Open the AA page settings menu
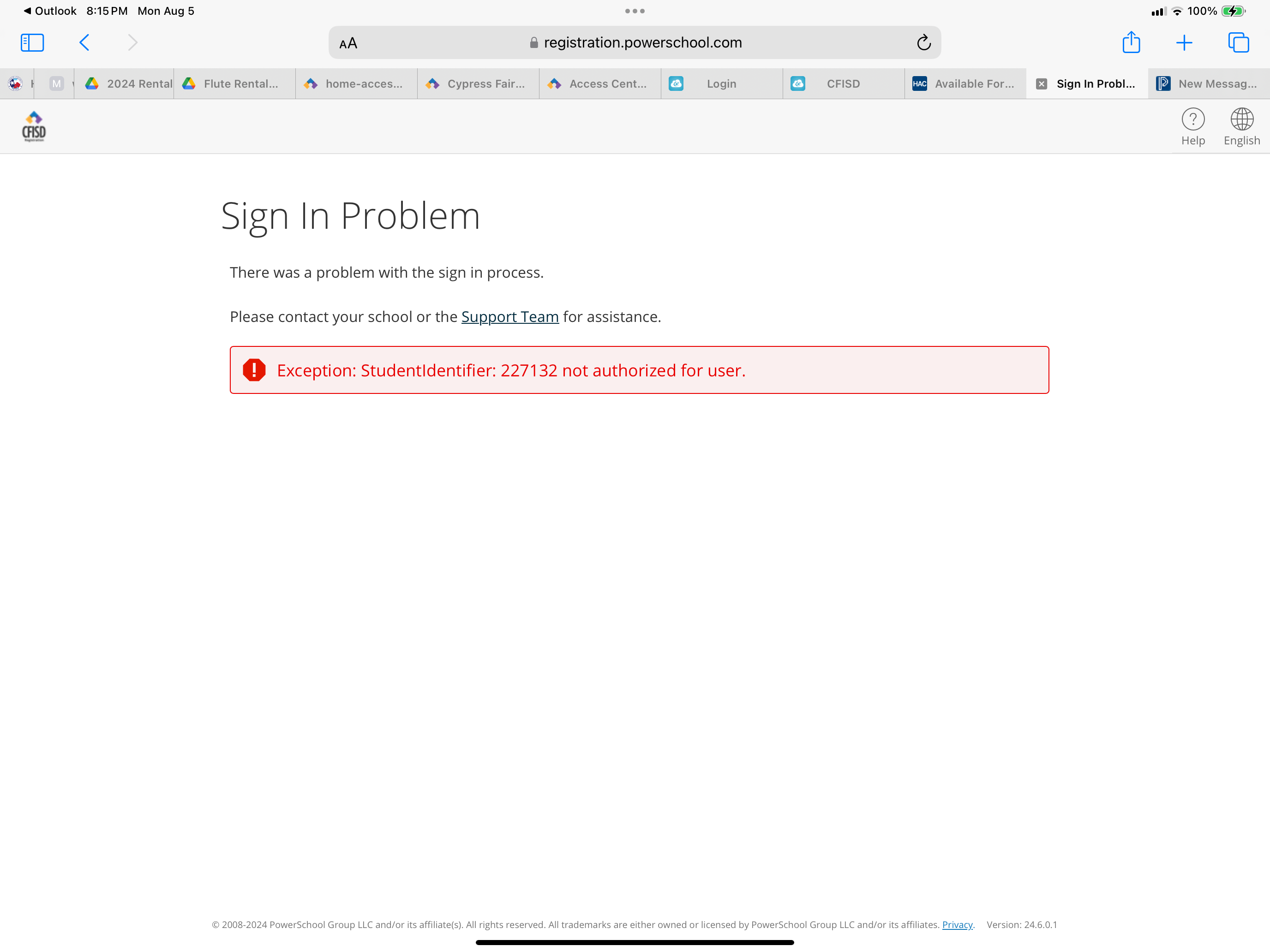The width and height of the screenshot is (1270, 952). [348, 42]
